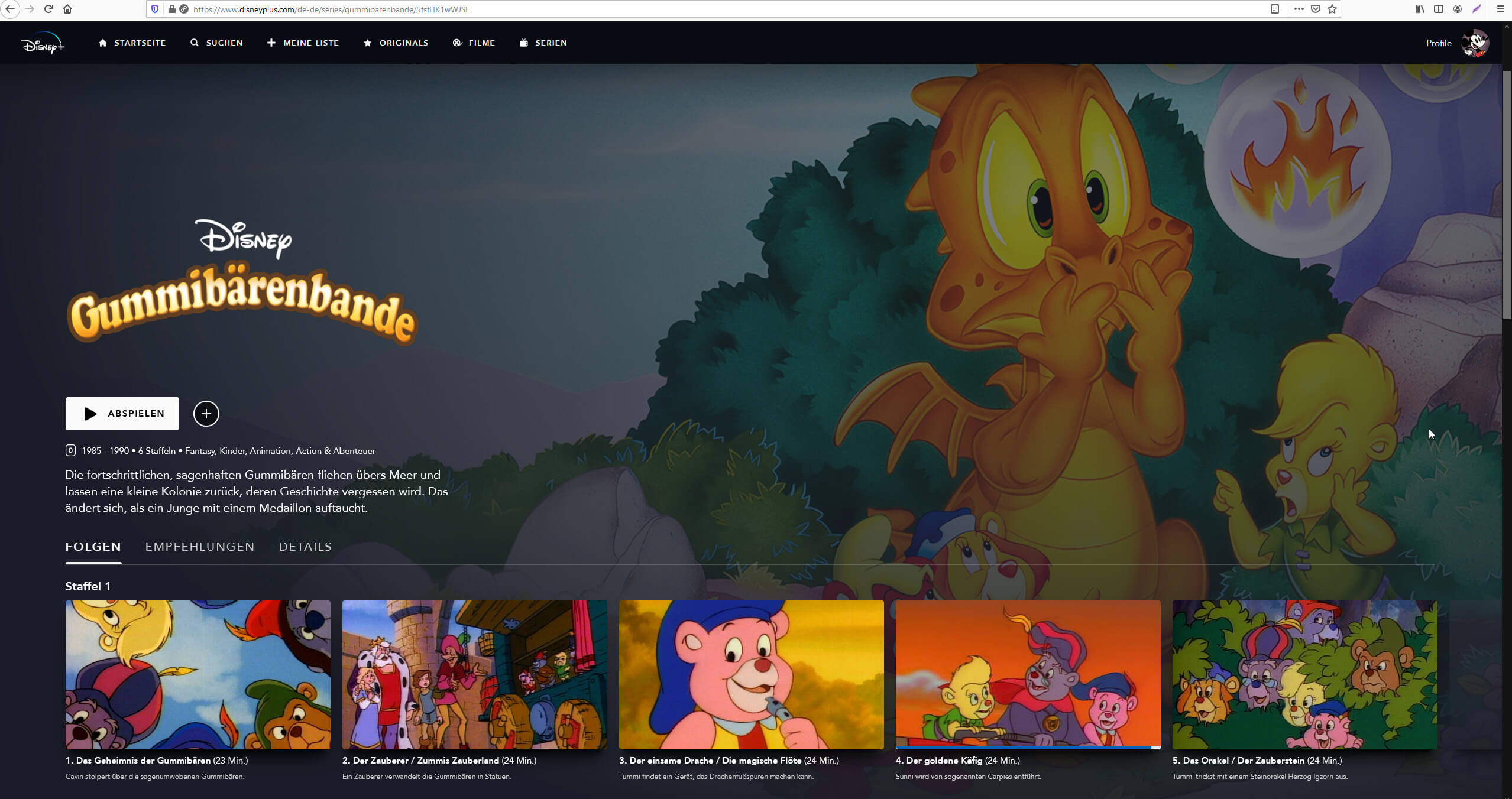
Task: Click the 'Staffel 1' heading
Action: pyautogui.click(x=88, y=586)
